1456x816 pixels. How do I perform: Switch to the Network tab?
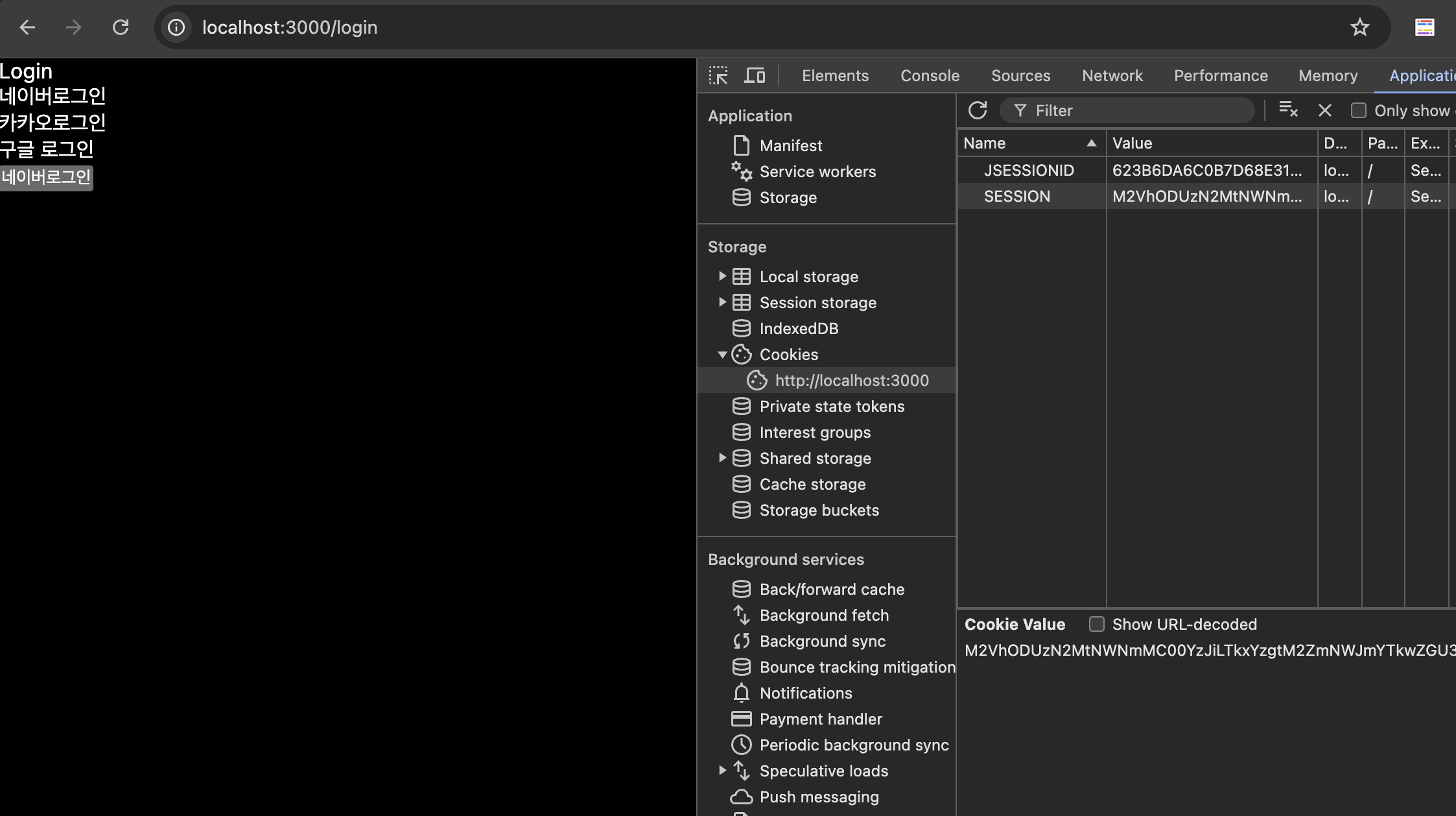click(x=1112, y=76)
